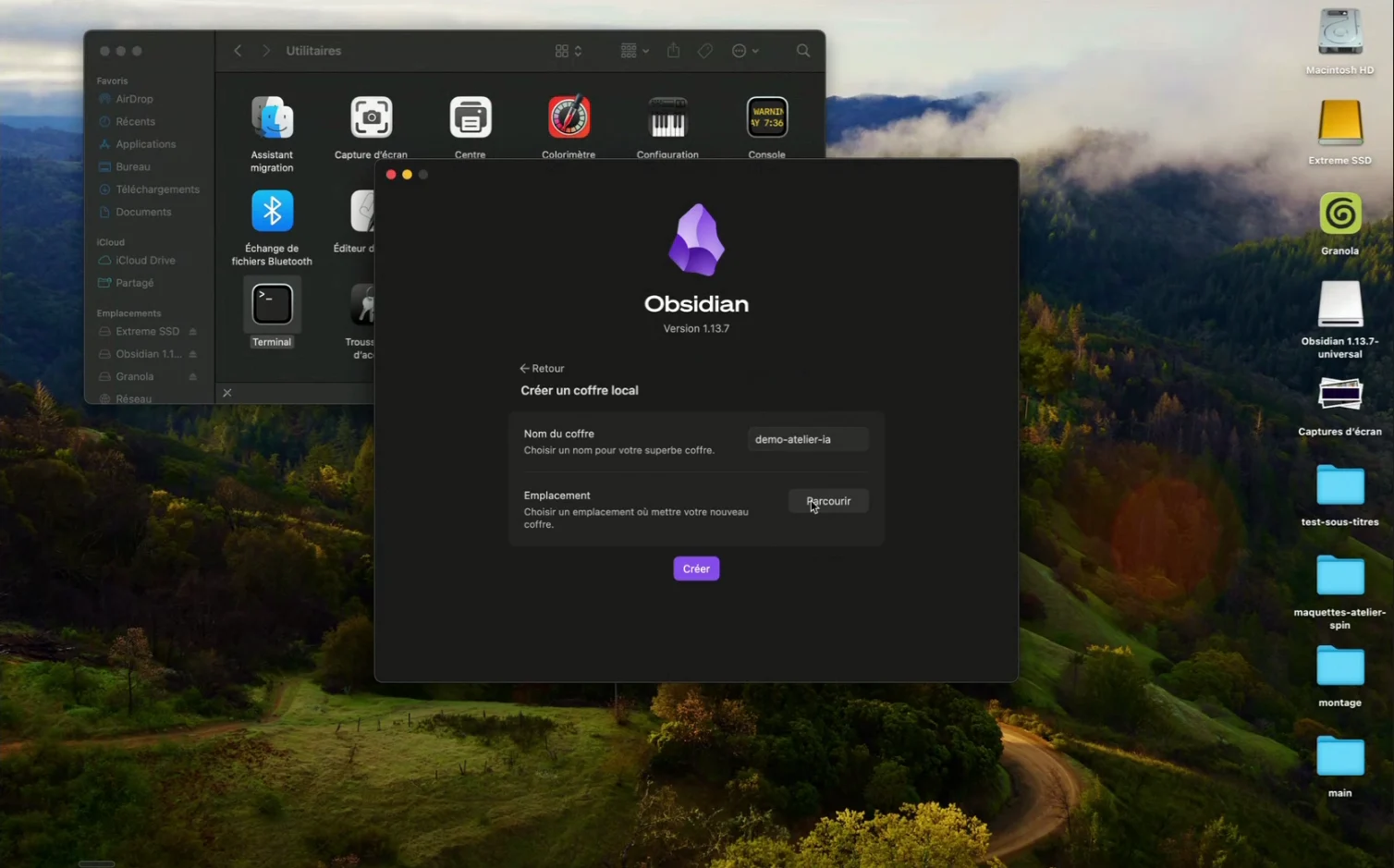
Task: Click the Finder tags icon
Action: pos(705,51)
